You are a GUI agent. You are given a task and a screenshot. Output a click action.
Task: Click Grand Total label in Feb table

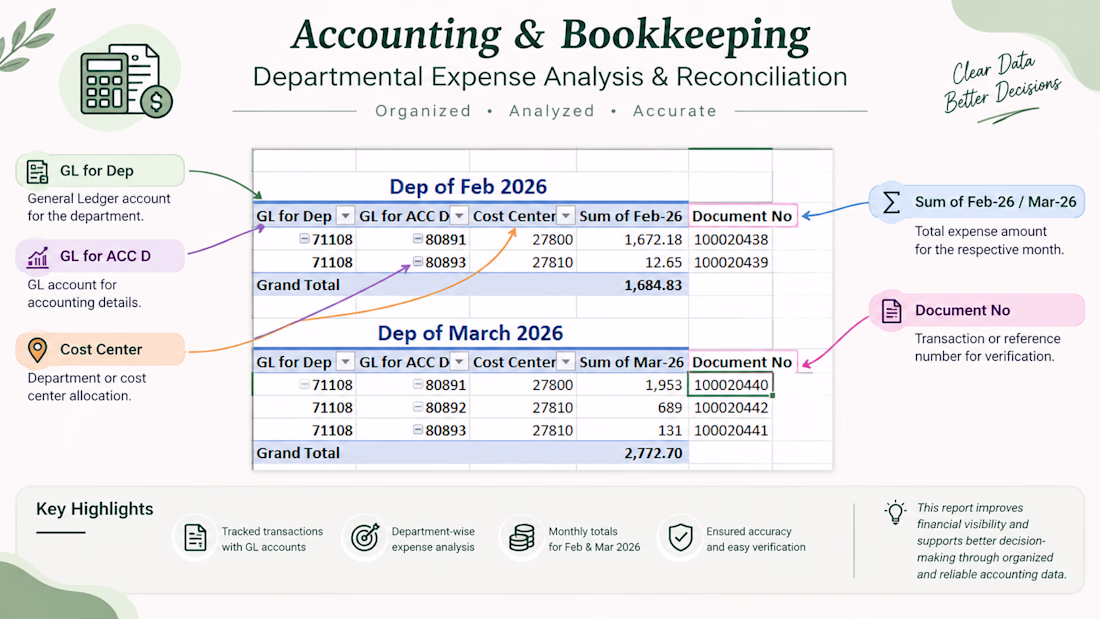point(298,285)
